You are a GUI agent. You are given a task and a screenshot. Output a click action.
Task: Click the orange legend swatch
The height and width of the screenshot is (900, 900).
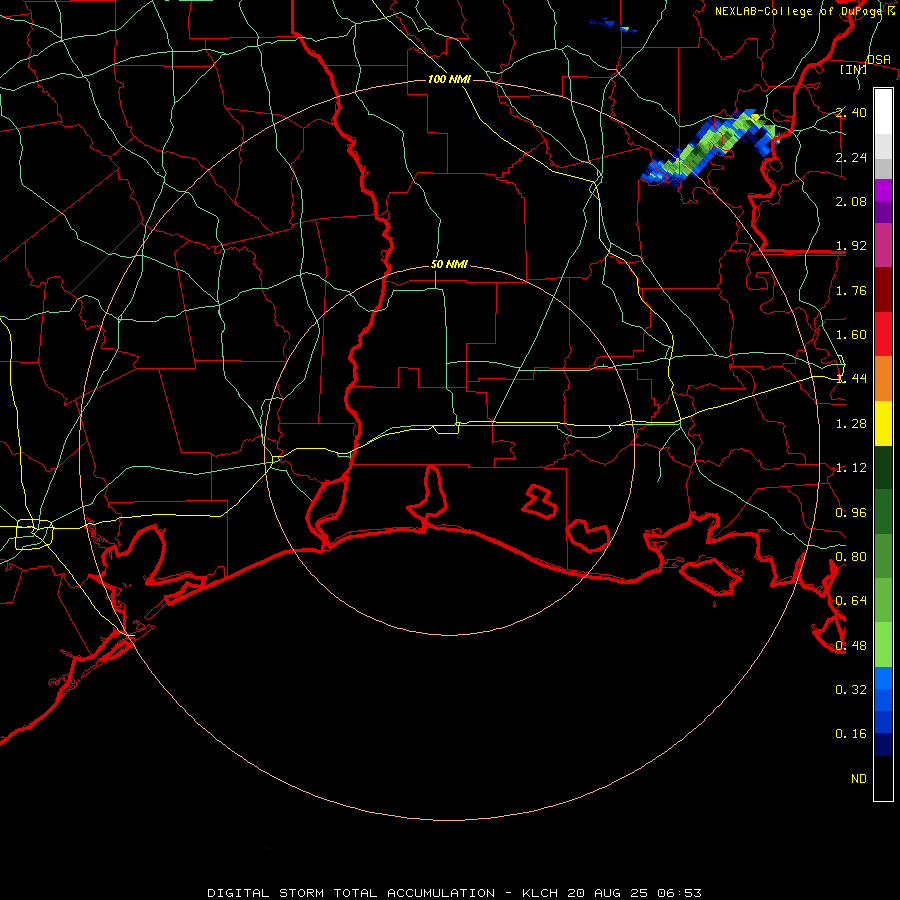[883, 379]
